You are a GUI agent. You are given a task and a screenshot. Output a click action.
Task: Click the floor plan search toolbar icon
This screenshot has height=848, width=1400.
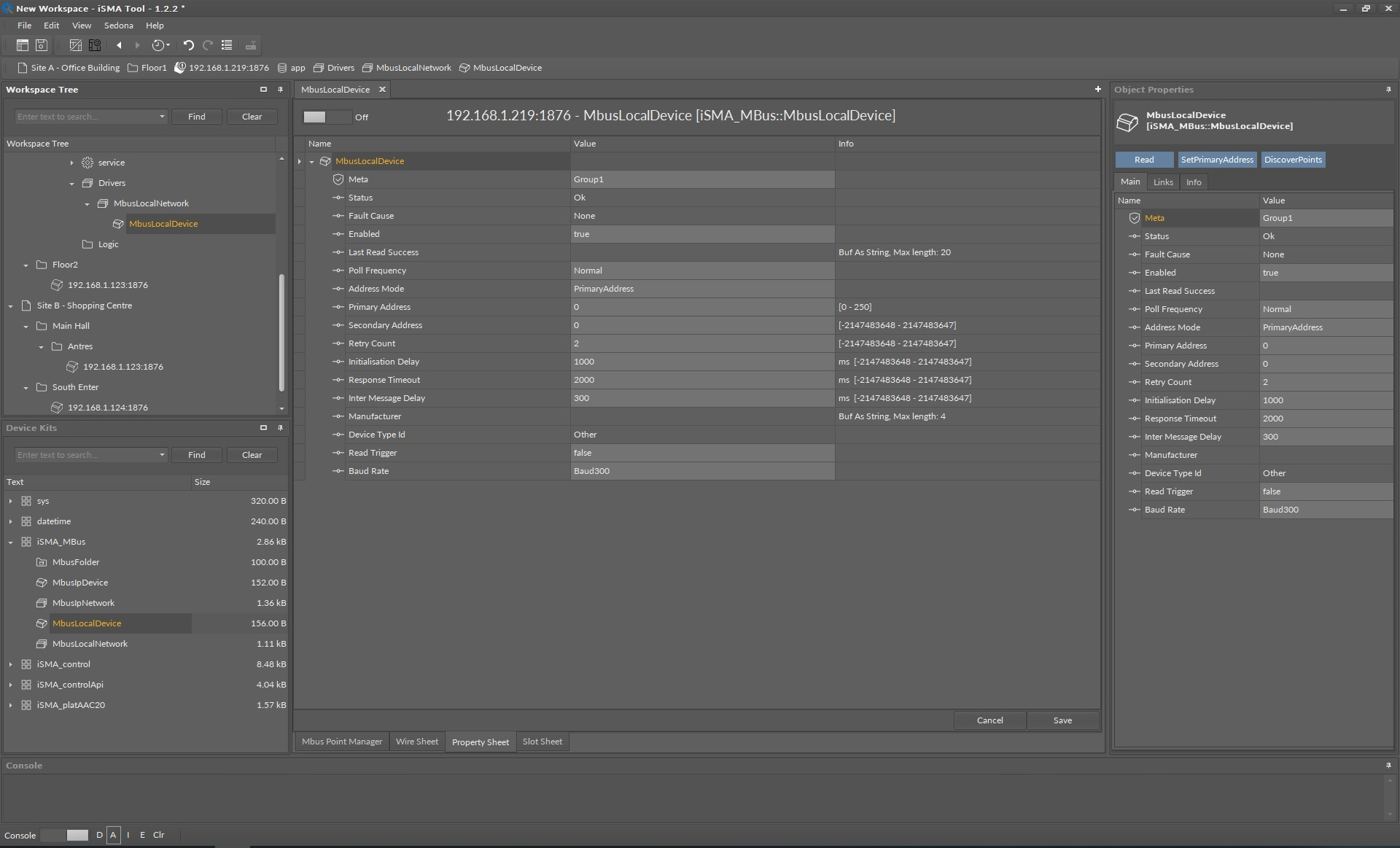pyautogui.click(x=95, y=45)
